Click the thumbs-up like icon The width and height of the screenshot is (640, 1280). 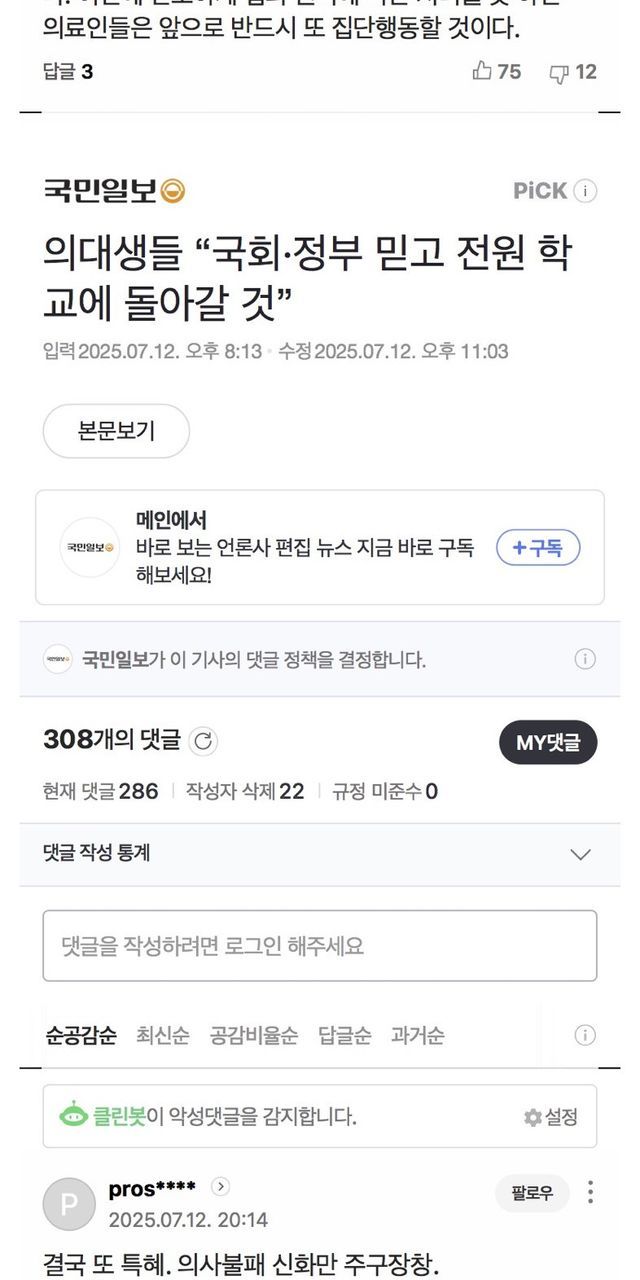point(482,71)
